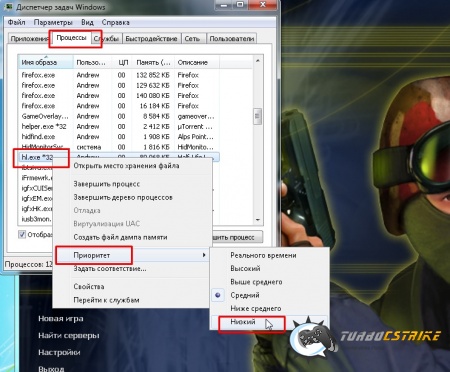Set priority to Реального времени
Screen dimensions: 450x372
tap(263, 255)
